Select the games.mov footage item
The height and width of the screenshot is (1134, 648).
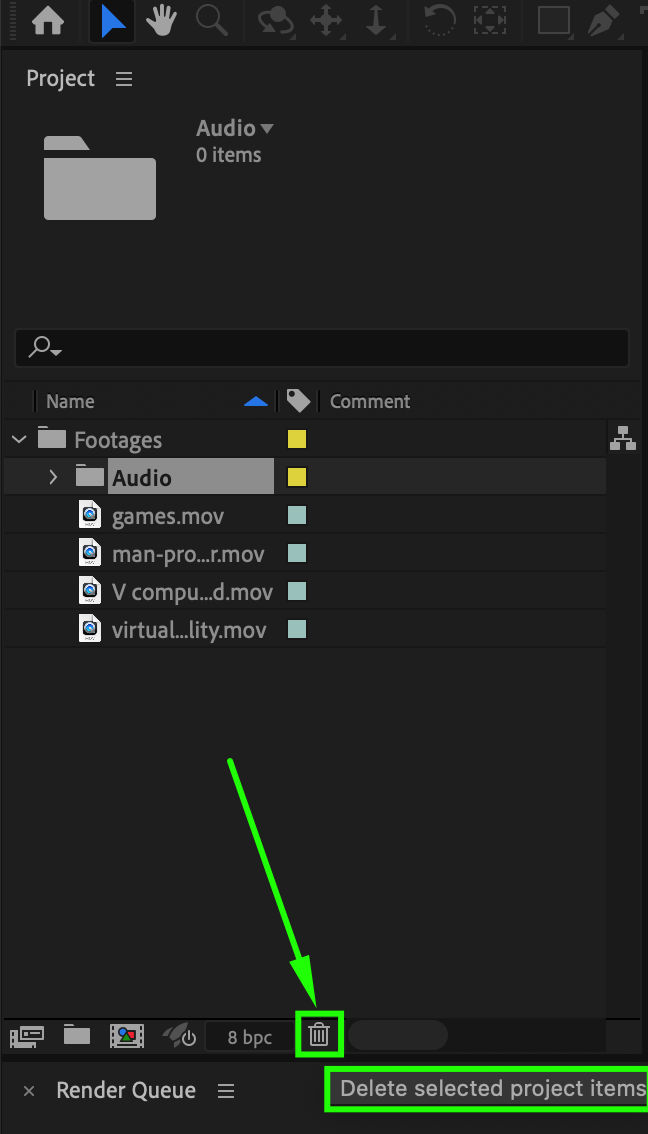point(168,516)
